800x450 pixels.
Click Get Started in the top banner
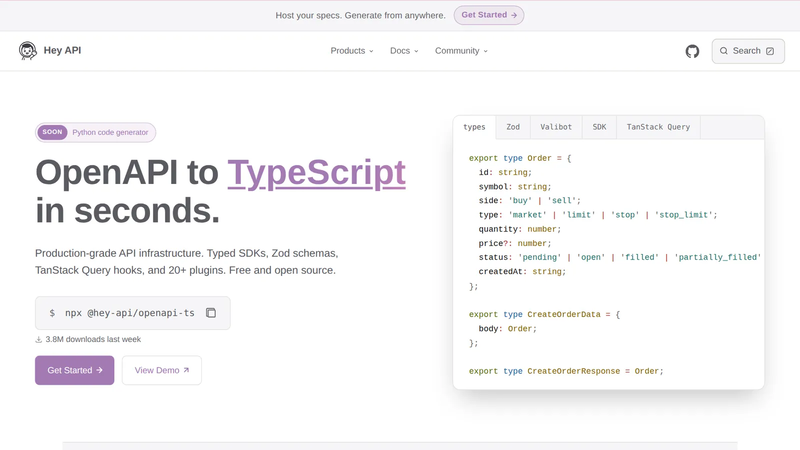489,15
